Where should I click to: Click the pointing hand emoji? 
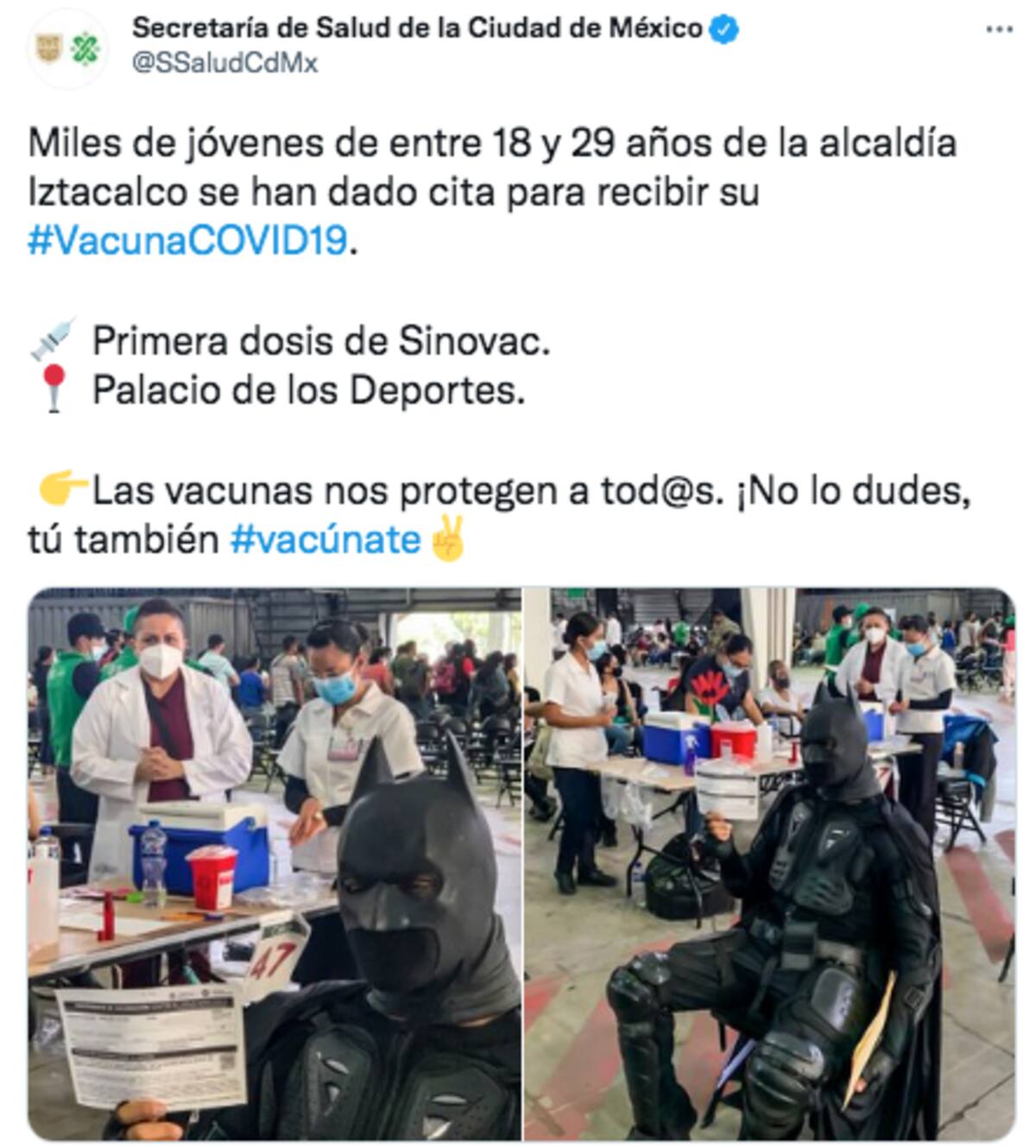point(63,489)
